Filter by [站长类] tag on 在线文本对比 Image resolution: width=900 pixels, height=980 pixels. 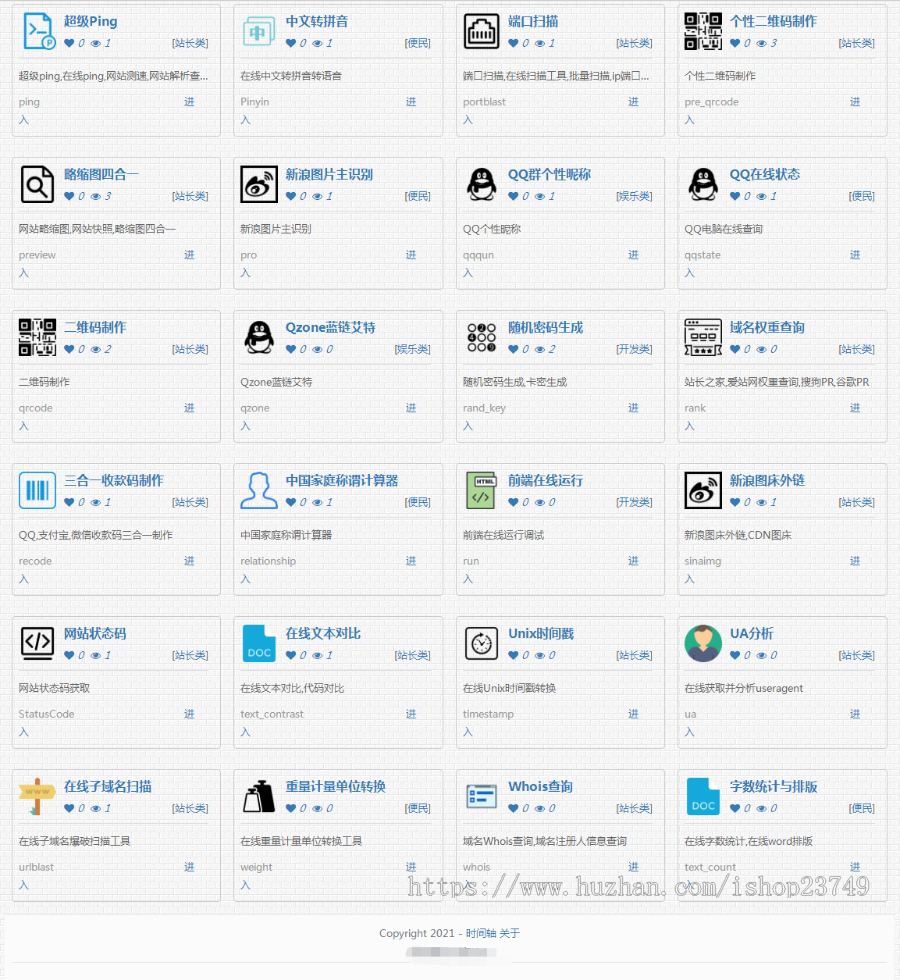(412, 656)
